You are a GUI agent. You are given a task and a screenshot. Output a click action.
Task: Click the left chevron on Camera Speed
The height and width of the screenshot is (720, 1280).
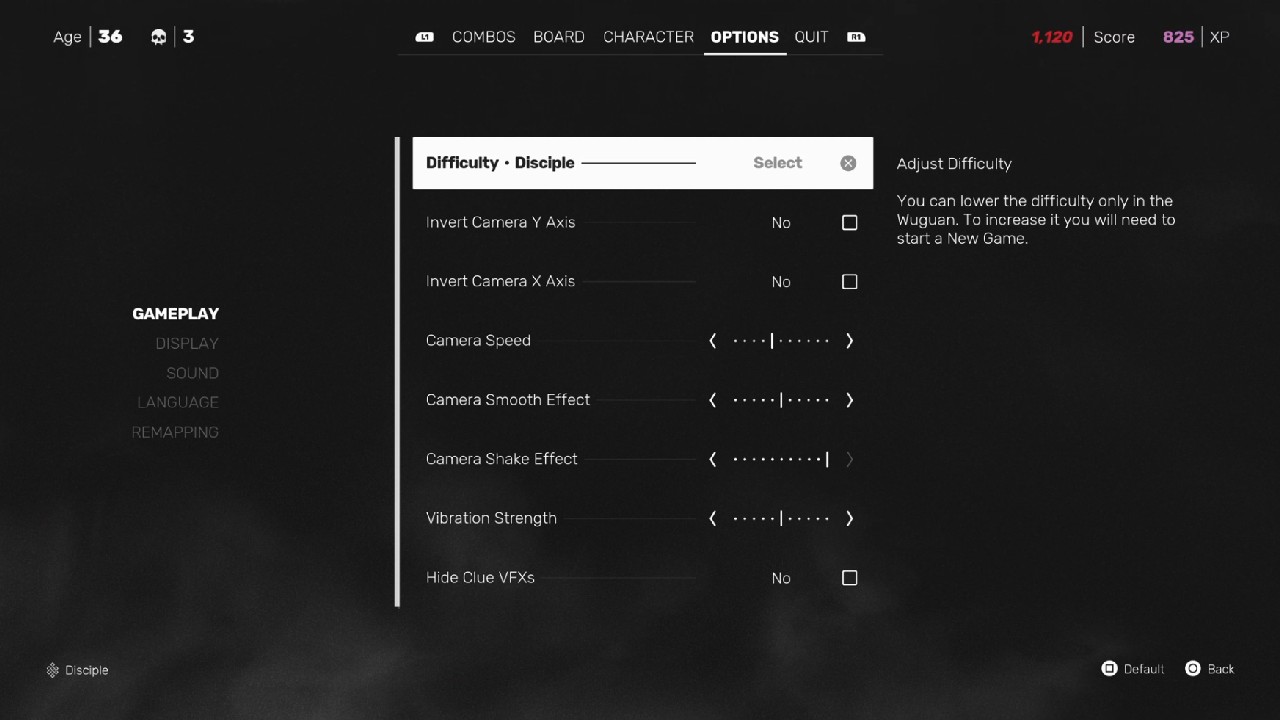[x=712, y=340]
